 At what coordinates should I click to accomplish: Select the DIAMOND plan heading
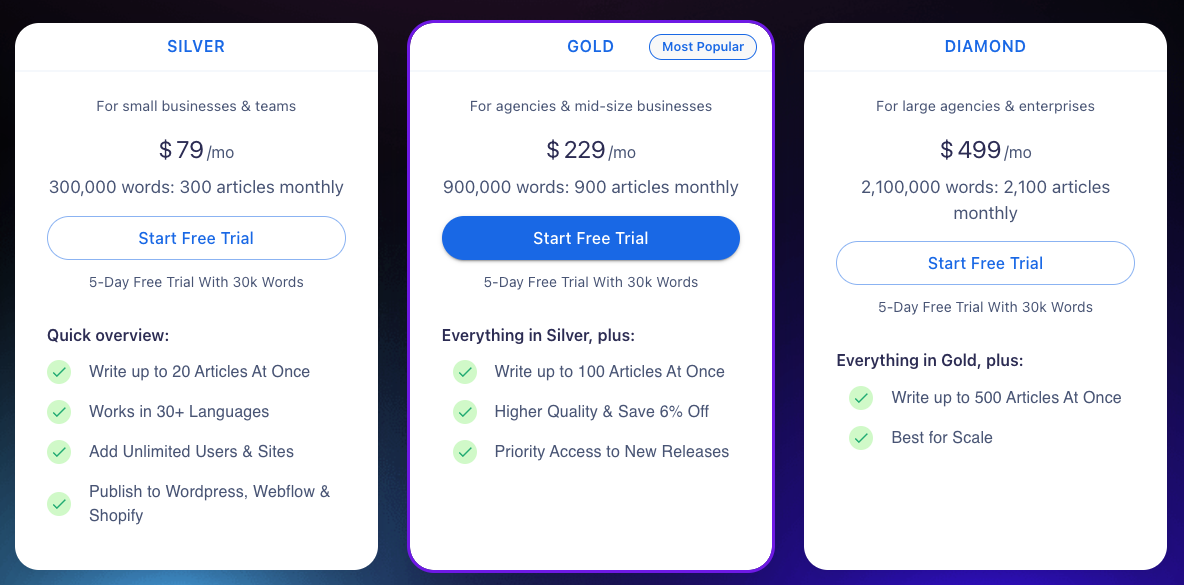tap(985, 46)
